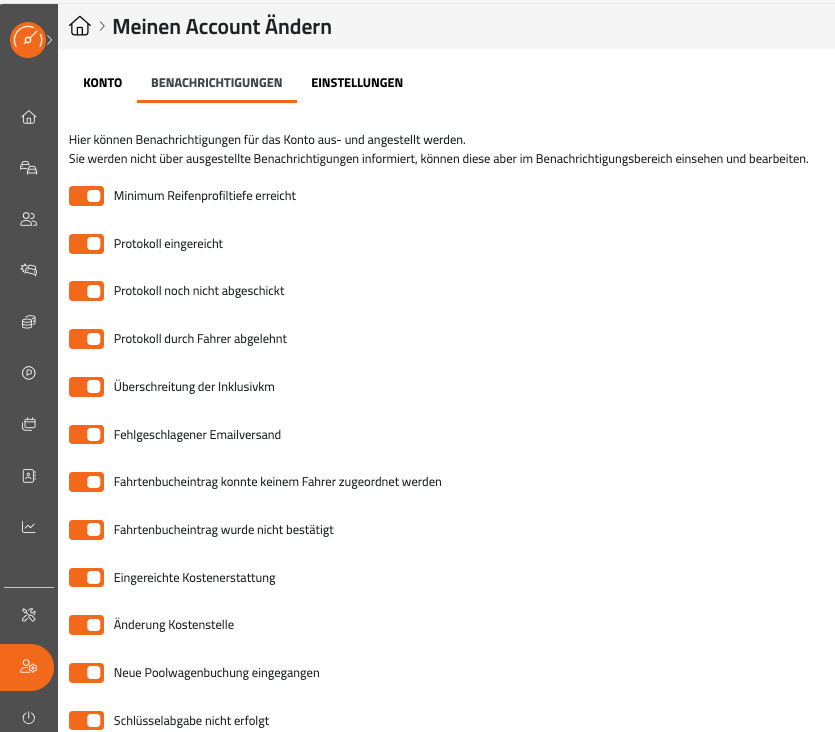
Task: Switch to the Einstellungen tab
Action: (x=357, y=83)
